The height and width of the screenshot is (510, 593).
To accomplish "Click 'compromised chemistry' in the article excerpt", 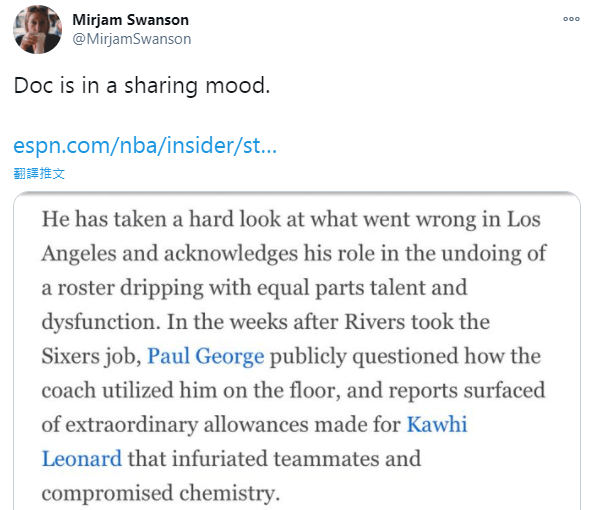I will [x=161, y=493].
